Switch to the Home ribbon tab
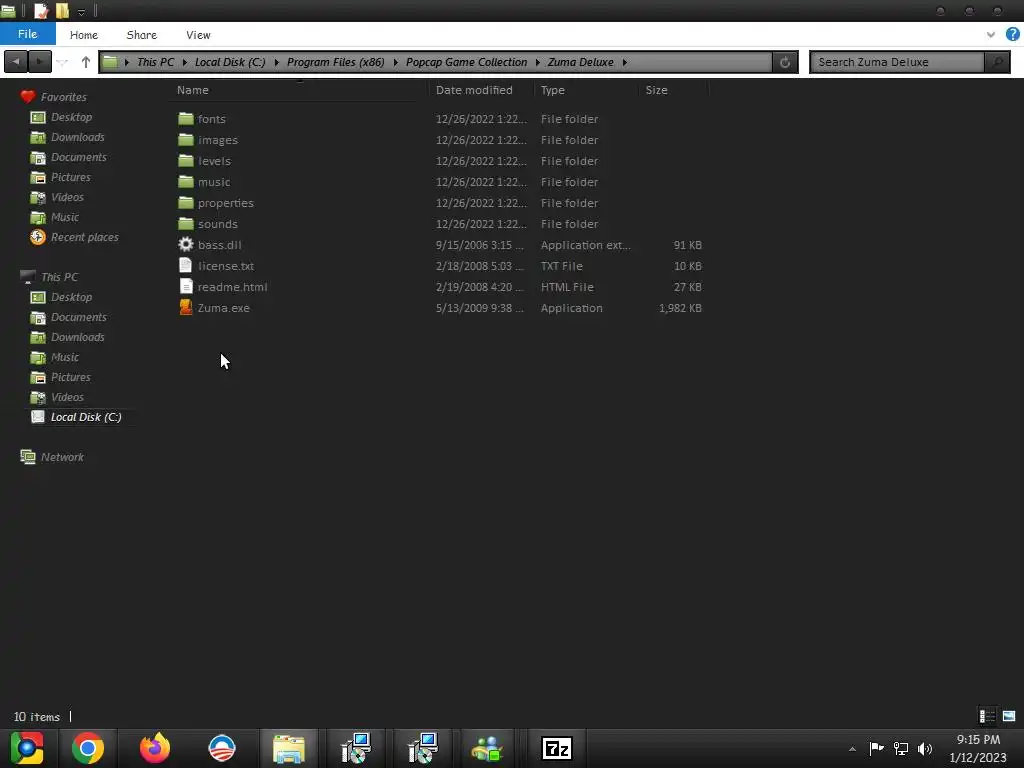 tap(84, 35)
